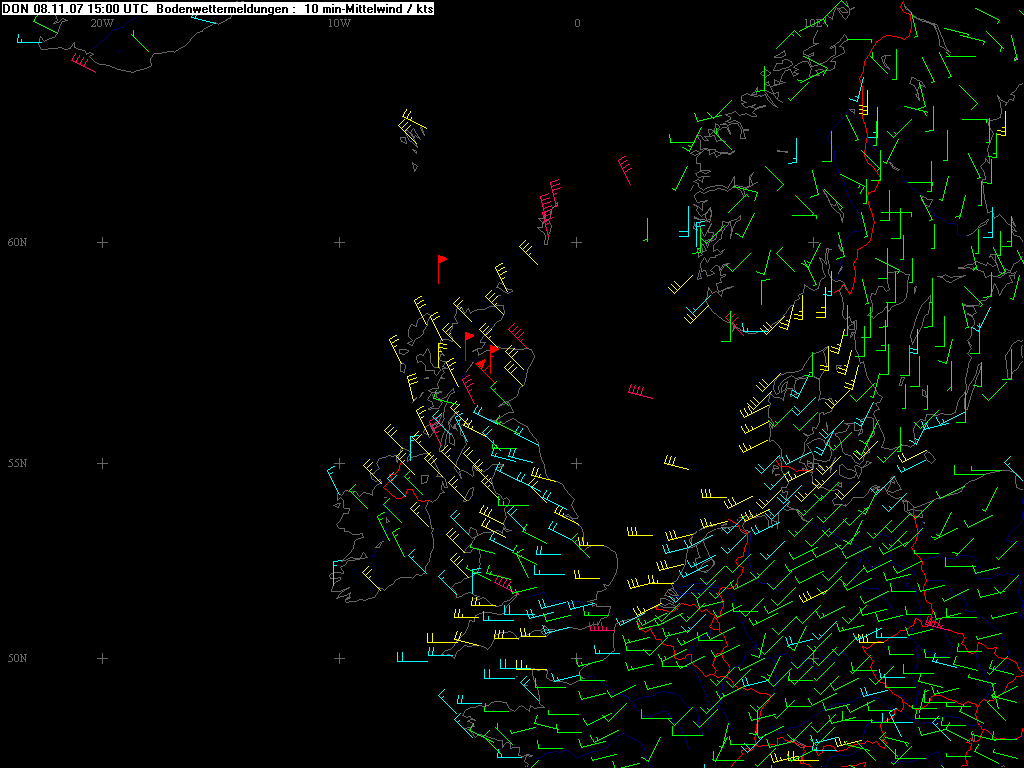Pick the magenta wind barb in English Channel

coord(601,627)
